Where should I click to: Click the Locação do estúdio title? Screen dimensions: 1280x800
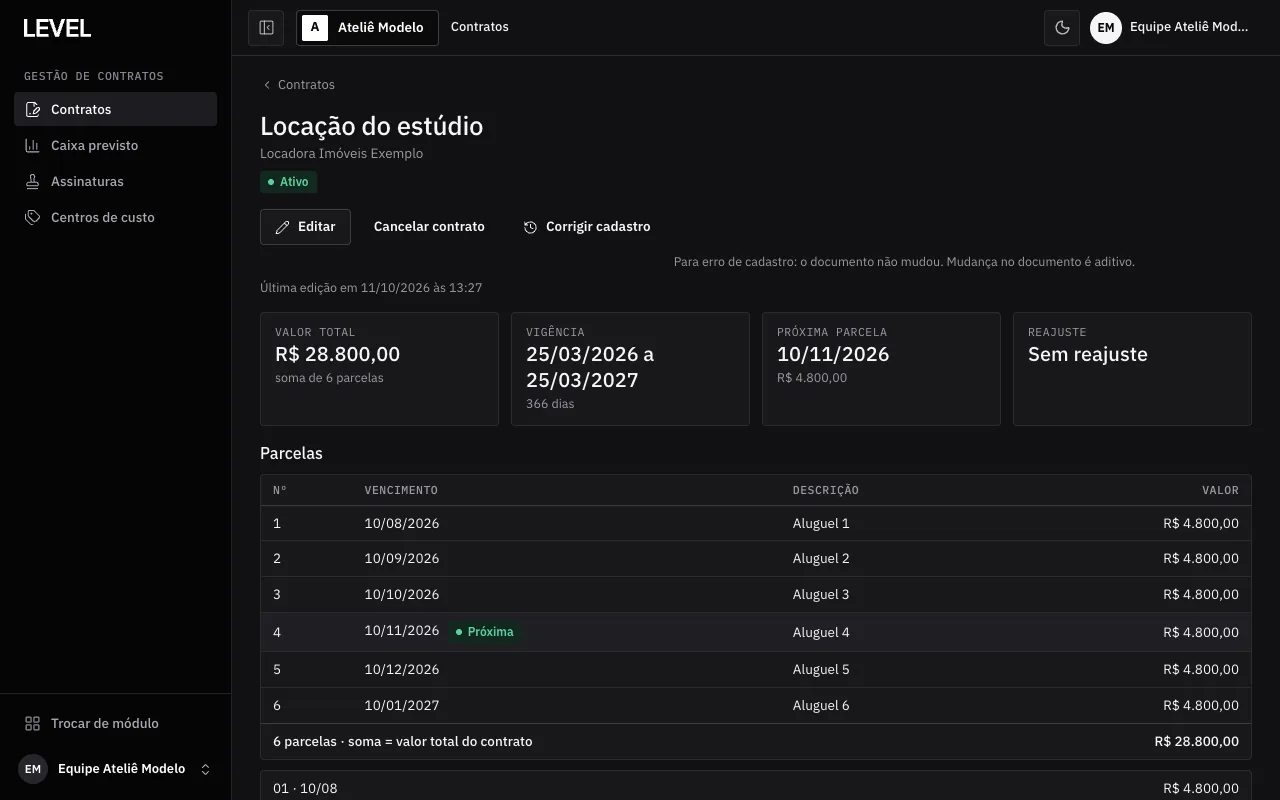(x=372, y=126)
